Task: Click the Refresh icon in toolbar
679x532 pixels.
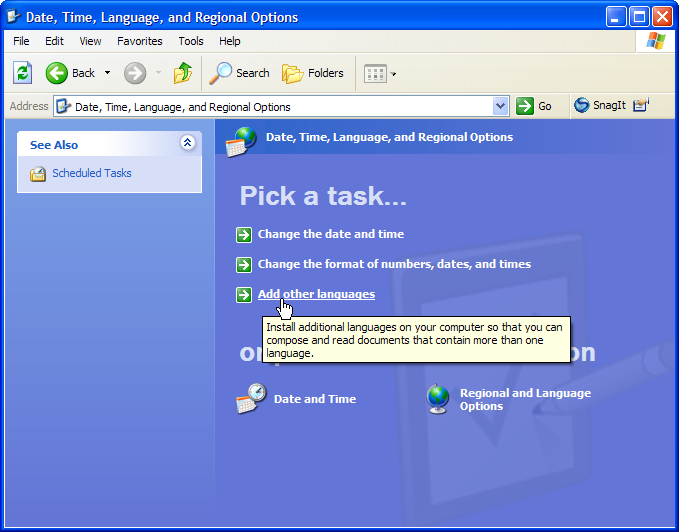Action: tap(22, 73)
